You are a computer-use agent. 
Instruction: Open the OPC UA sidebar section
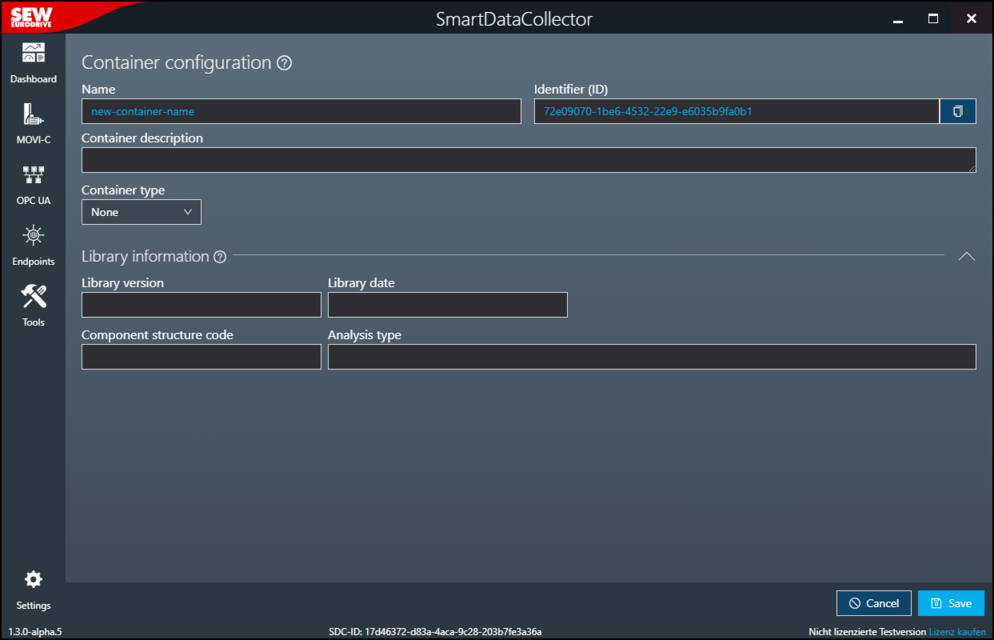33,184
